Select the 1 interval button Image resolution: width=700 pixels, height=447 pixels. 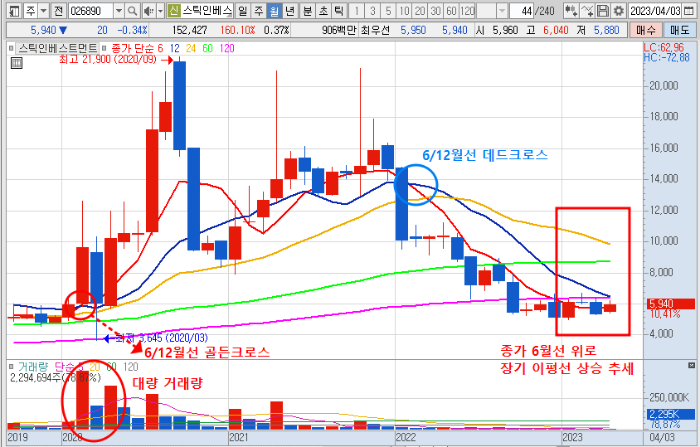[x=357, y=11]
